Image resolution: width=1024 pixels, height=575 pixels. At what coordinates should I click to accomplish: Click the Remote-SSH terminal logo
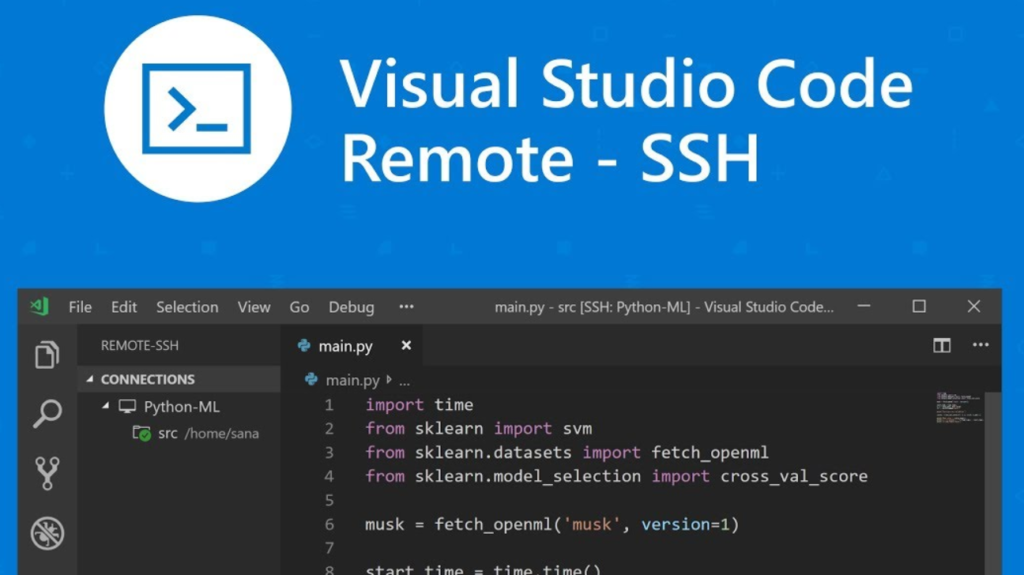pos(198,108)
